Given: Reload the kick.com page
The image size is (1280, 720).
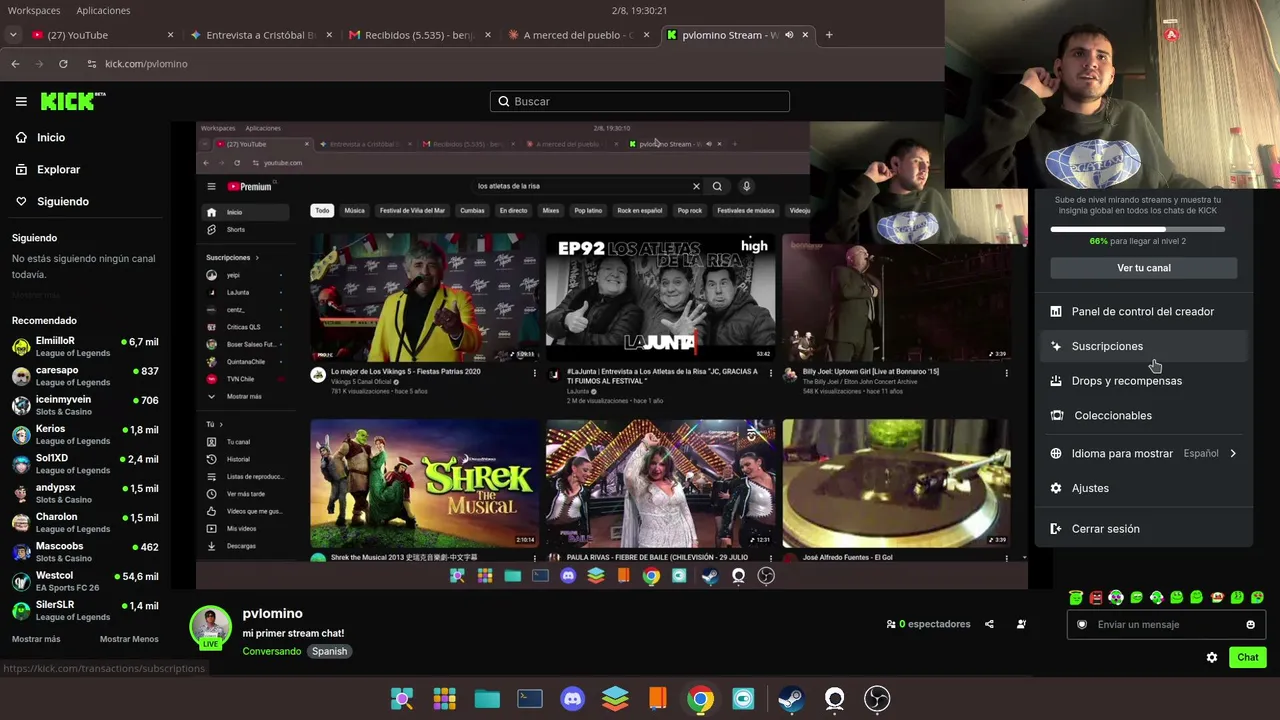Looking at the screenshot, I should 63,64.
